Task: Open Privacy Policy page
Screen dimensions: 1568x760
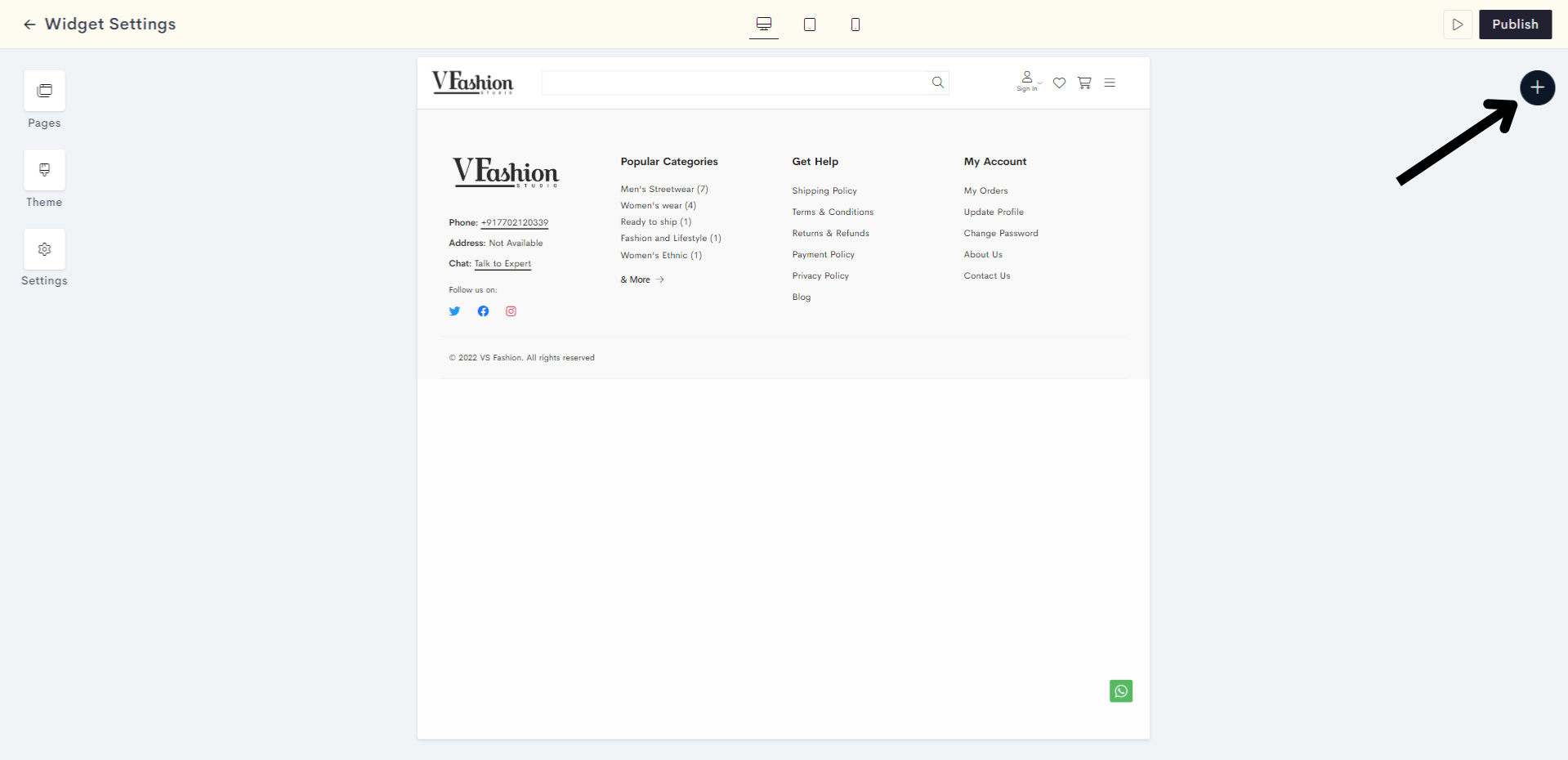Action: (820, 275)
